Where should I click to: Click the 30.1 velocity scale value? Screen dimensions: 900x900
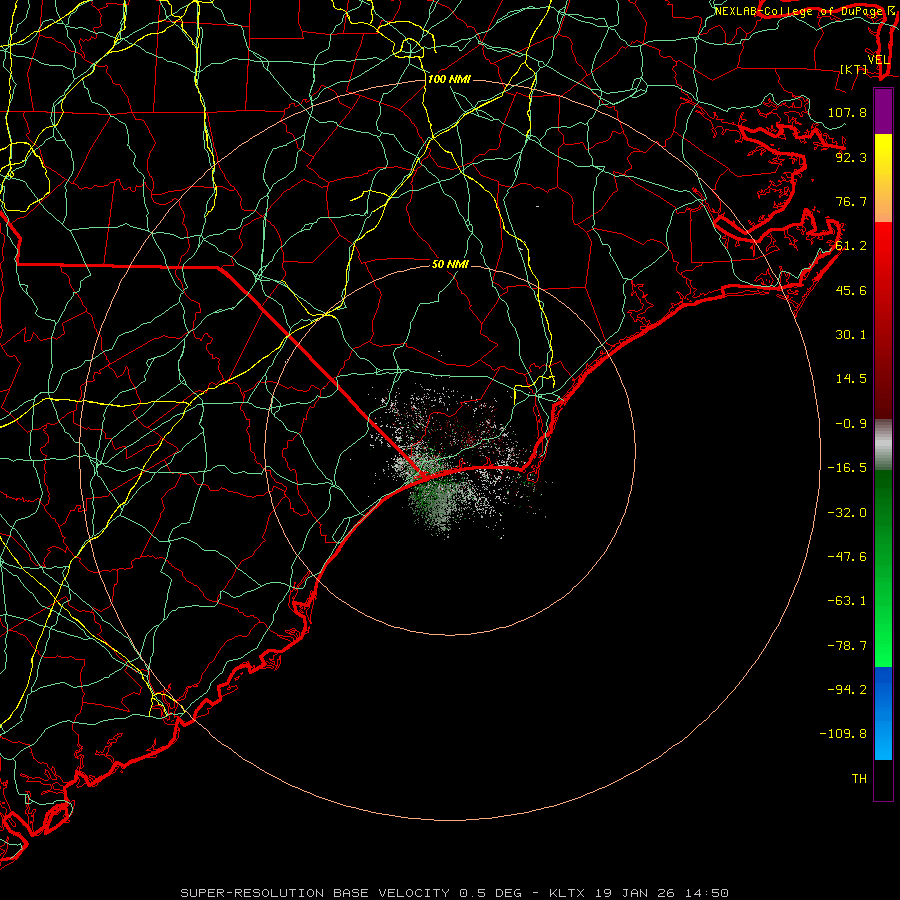(851, 335)
